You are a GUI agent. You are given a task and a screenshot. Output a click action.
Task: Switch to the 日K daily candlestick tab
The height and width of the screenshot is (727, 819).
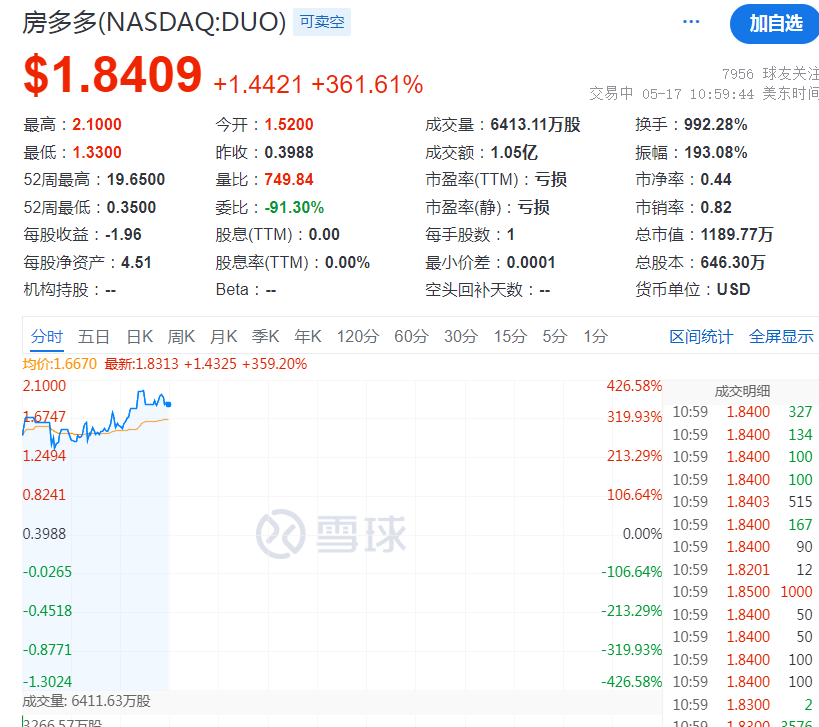click(139, 337)
